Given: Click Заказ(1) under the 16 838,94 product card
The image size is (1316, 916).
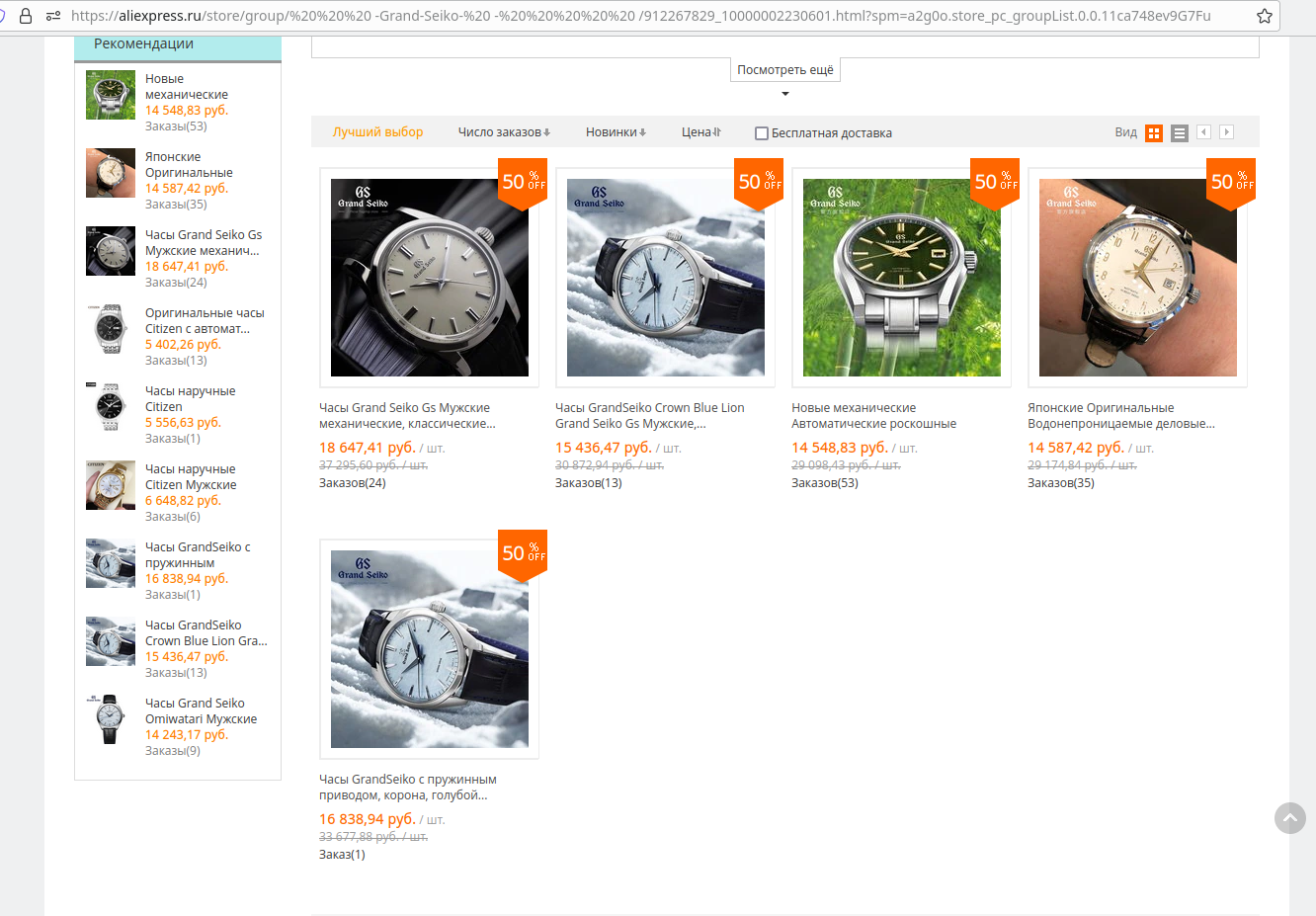Looking at the screenshot, I should pos(342,855).
